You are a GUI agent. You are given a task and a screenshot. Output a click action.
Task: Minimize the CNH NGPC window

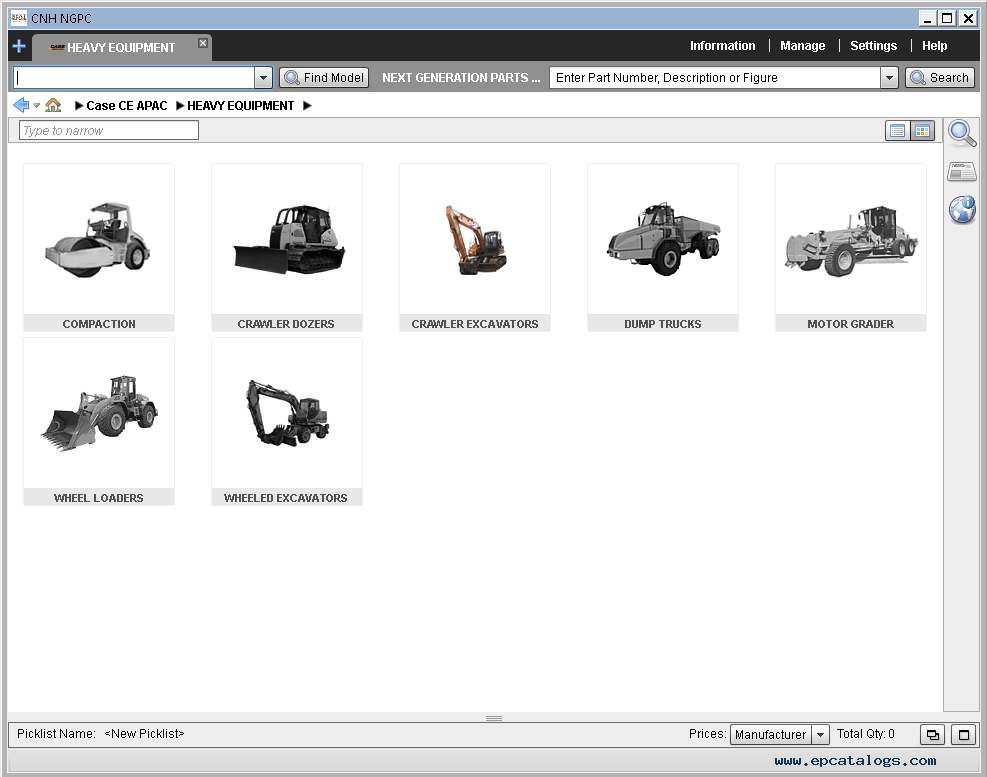[x=927, y=18]
